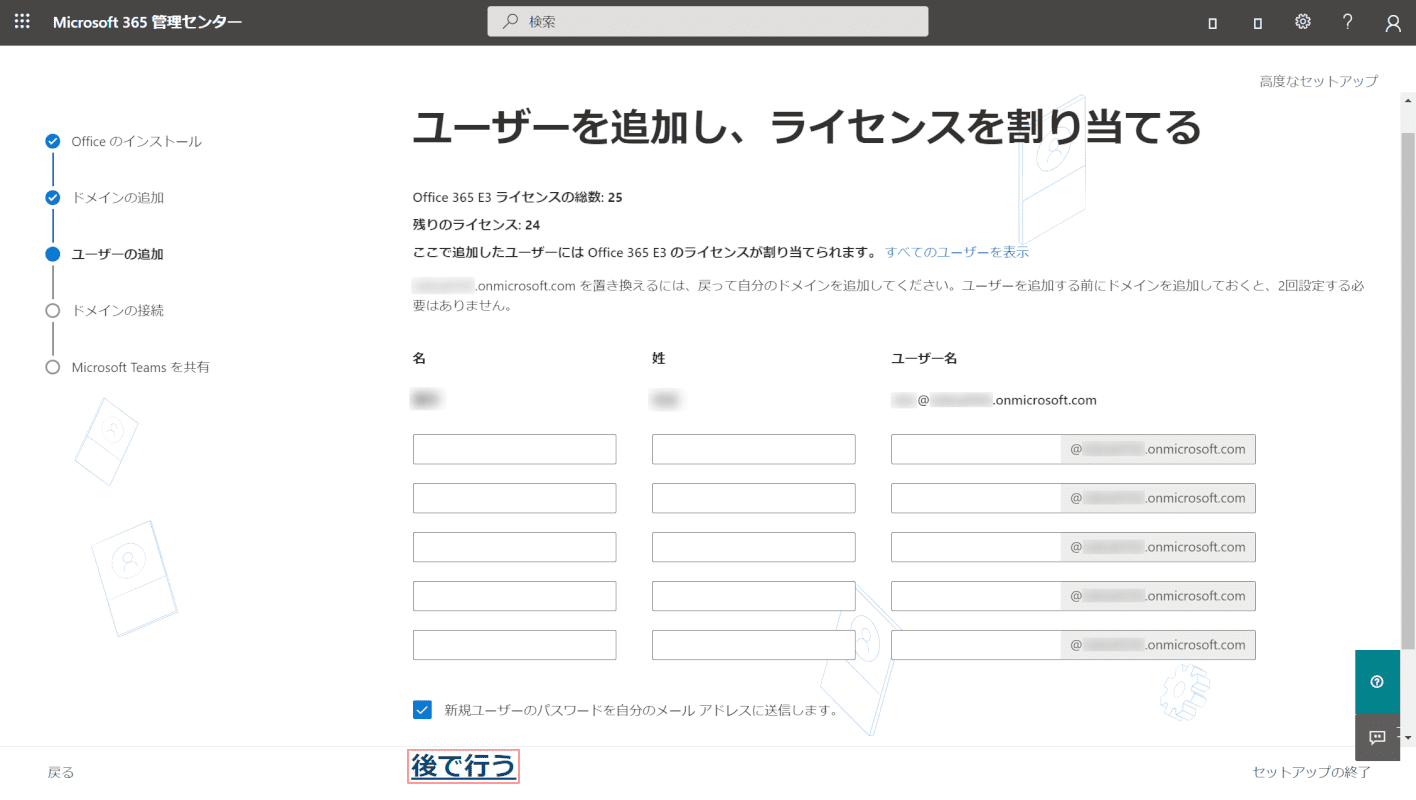
Task: Click second row 姓 input field
Action: tap(753, 498)
